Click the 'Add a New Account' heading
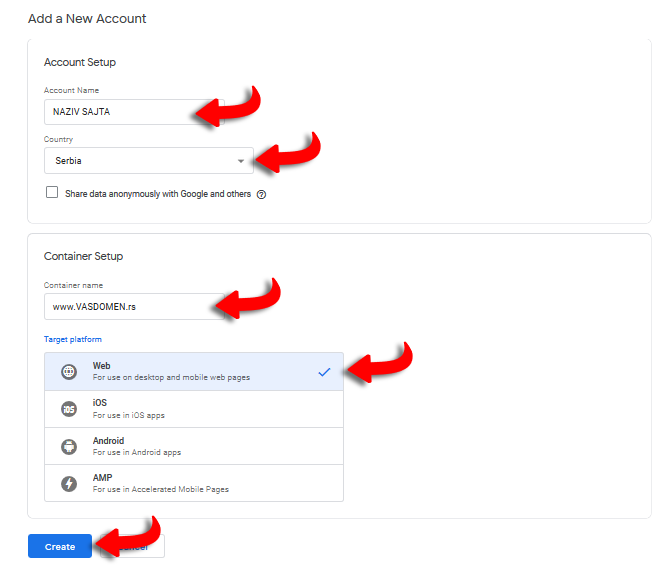Screen dimensions: 662x575 (87, 19)
